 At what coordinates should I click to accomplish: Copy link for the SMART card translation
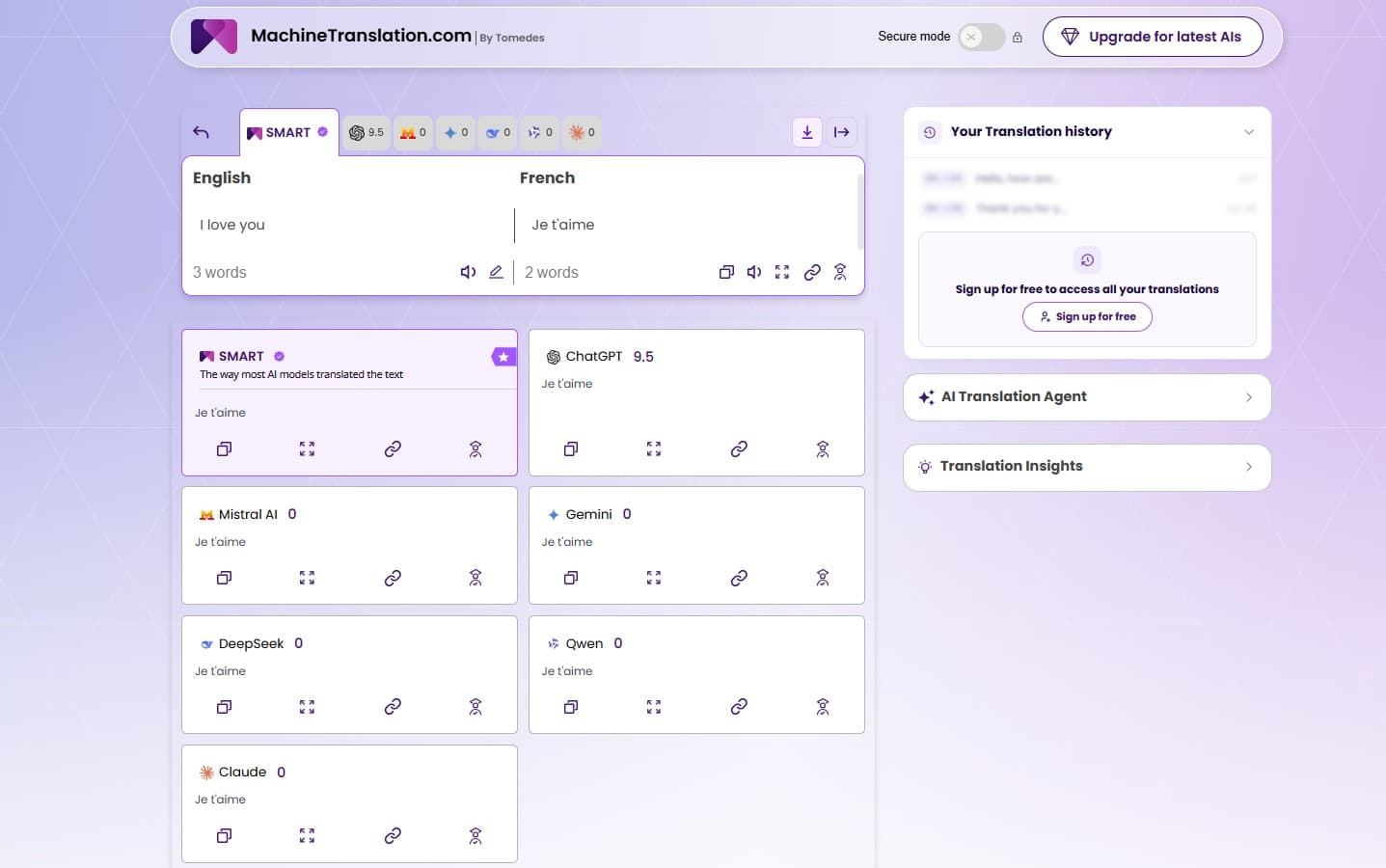pyautogui.click(x=393, y=448)
